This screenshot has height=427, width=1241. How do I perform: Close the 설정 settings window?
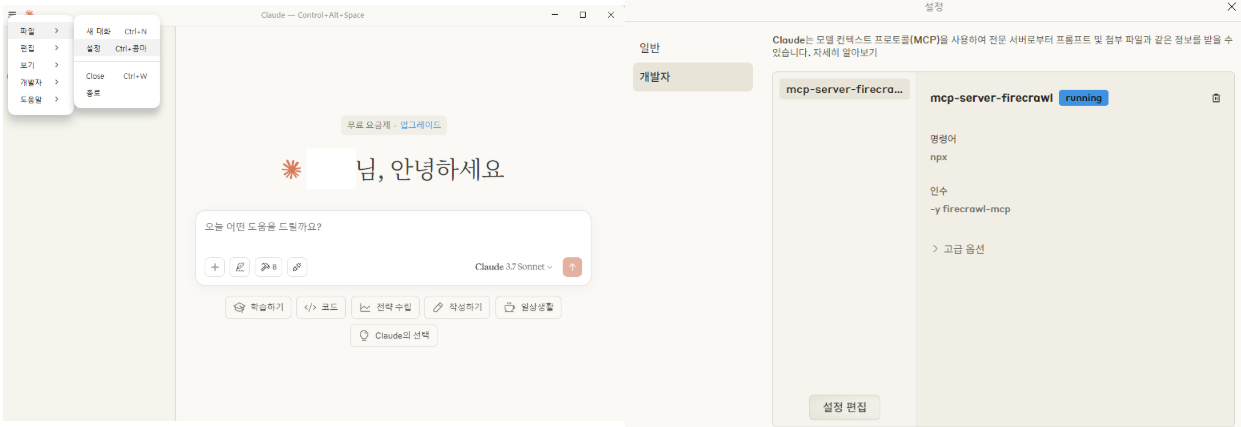tap(1230, 6)
